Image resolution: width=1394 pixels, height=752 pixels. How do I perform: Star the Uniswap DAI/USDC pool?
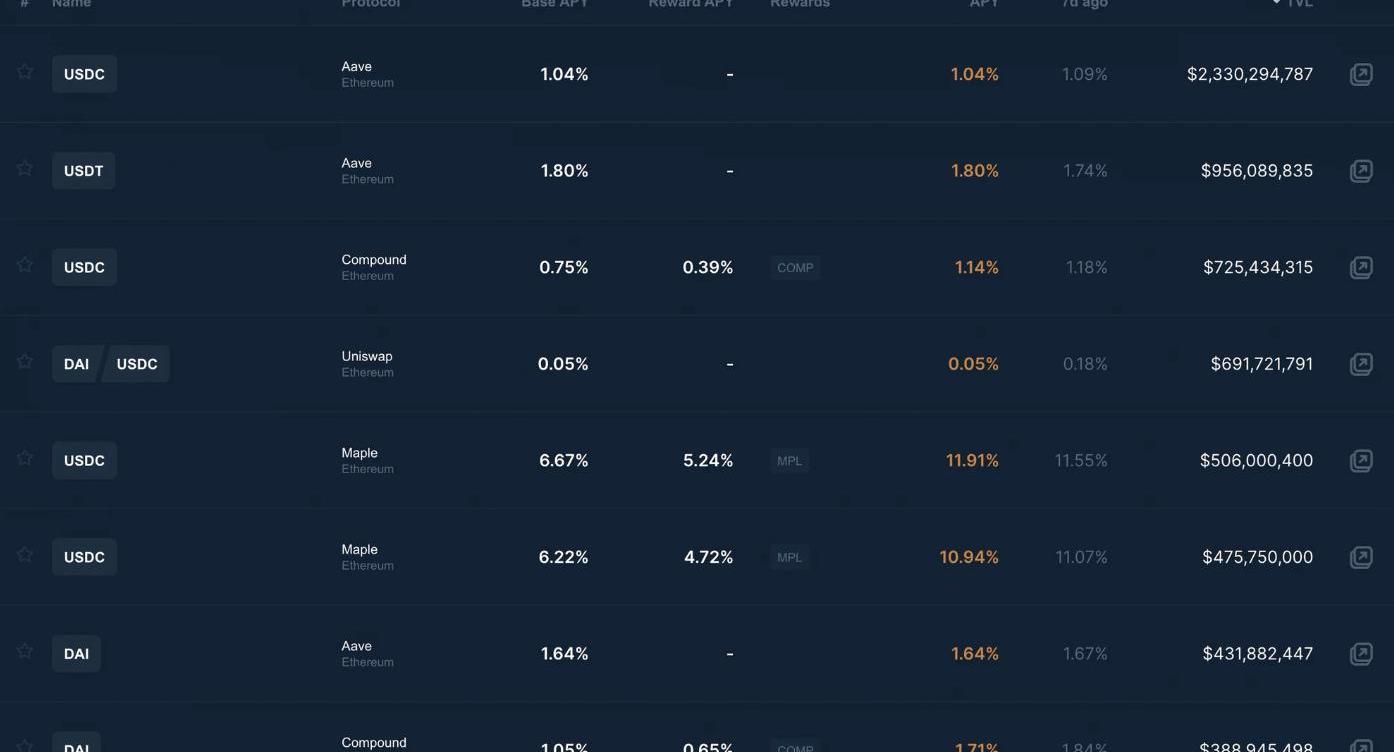[25, 361]
